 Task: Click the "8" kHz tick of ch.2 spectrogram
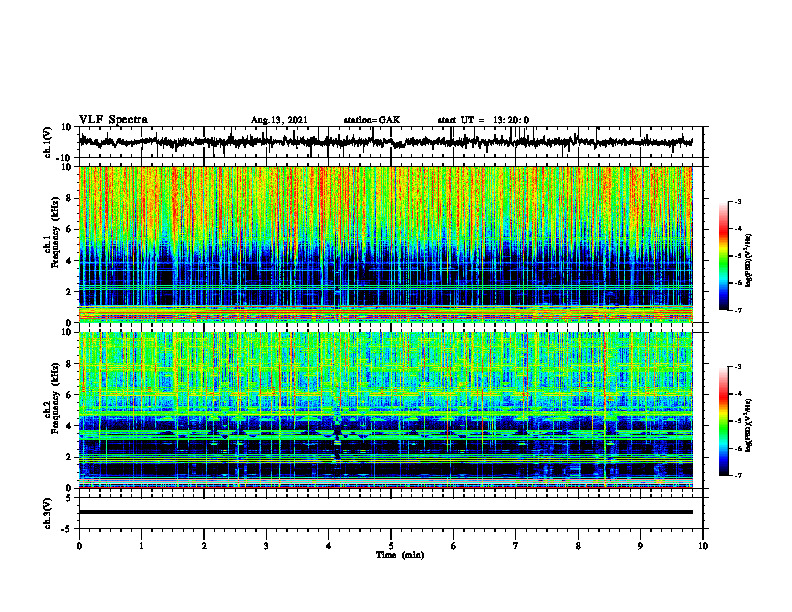coord(71,364)
